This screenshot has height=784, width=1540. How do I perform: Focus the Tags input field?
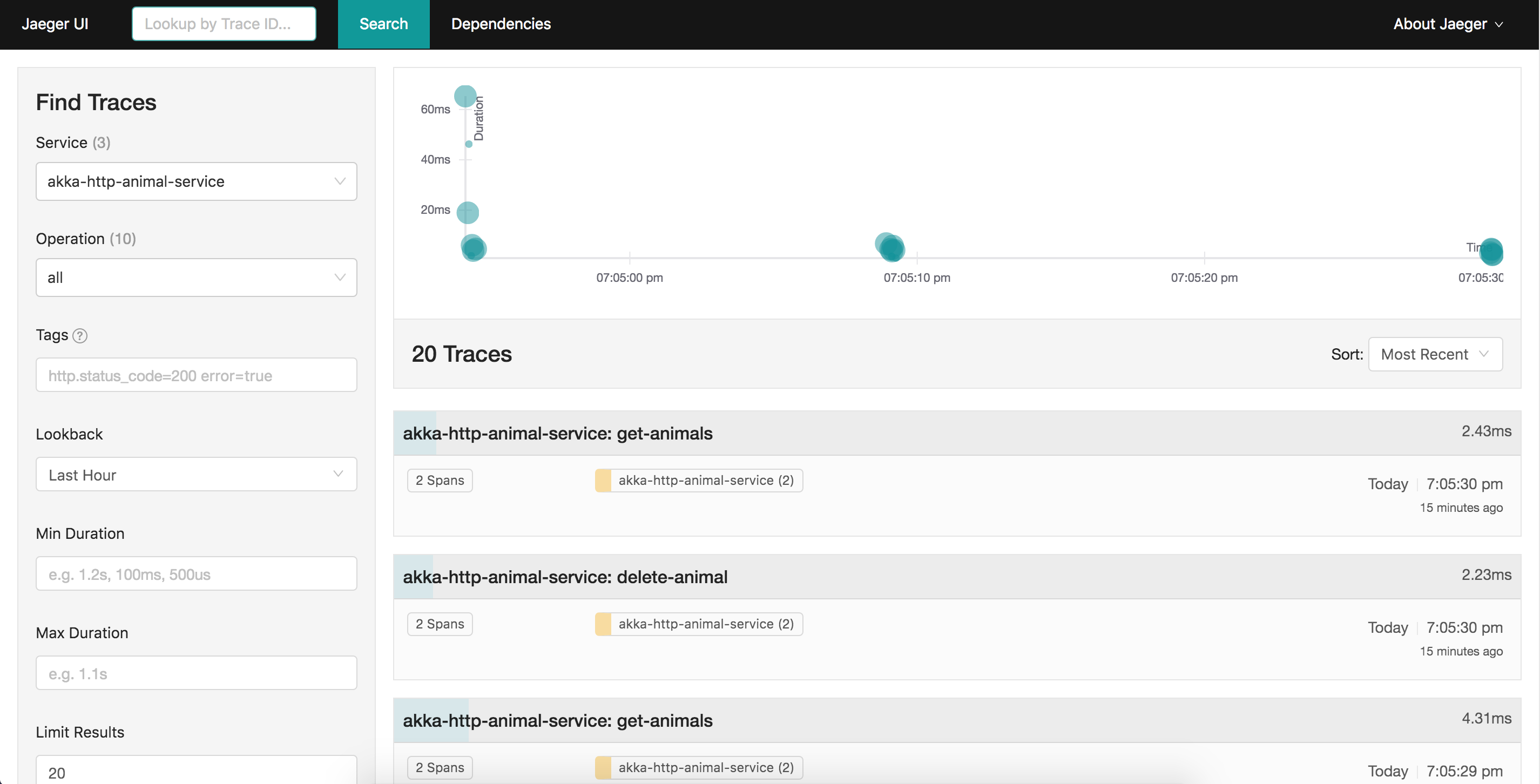tap(196, 376)
